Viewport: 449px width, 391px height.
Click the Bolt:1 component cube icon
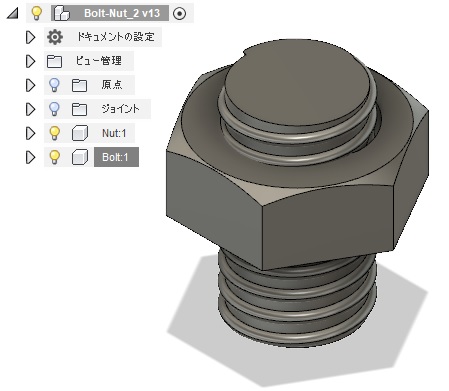[80, 157]
